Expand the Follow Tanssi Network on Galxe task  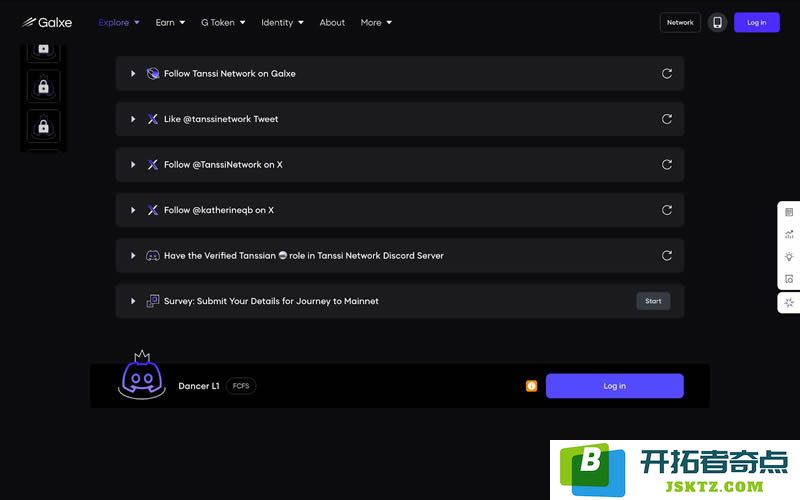133,73
